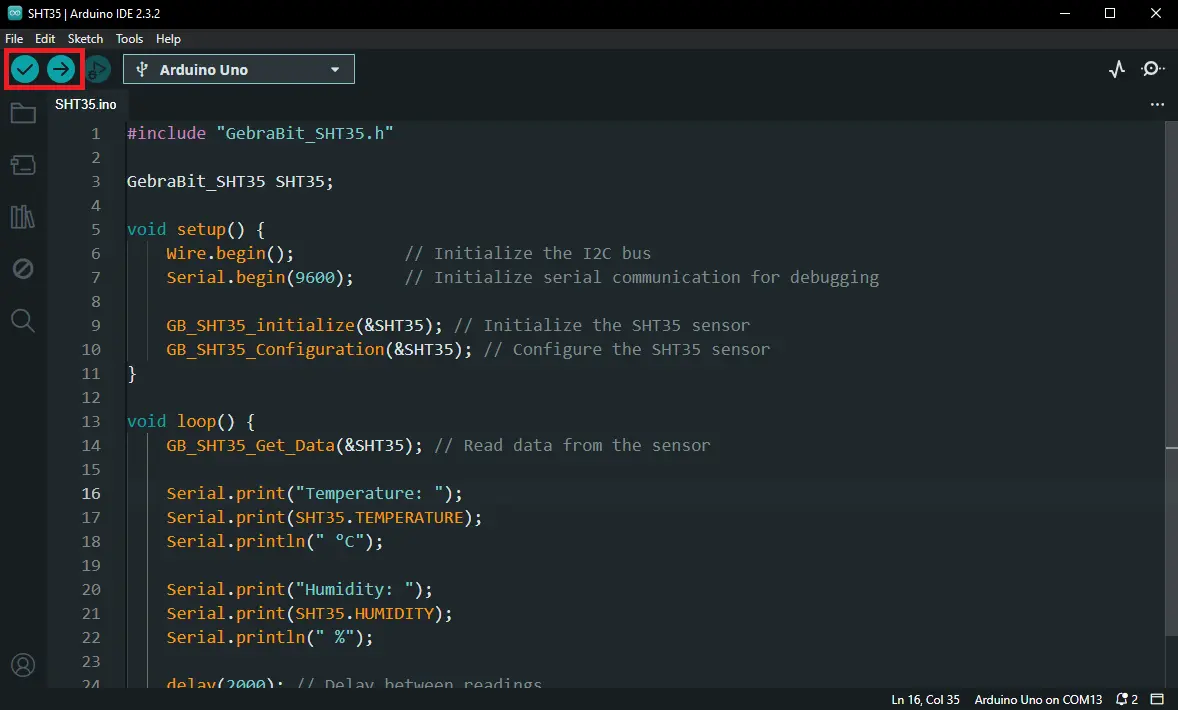Screen dimensions: 1178x710
Task: Click Serial.print("Humidity: ") line
Action: point(299,590)
